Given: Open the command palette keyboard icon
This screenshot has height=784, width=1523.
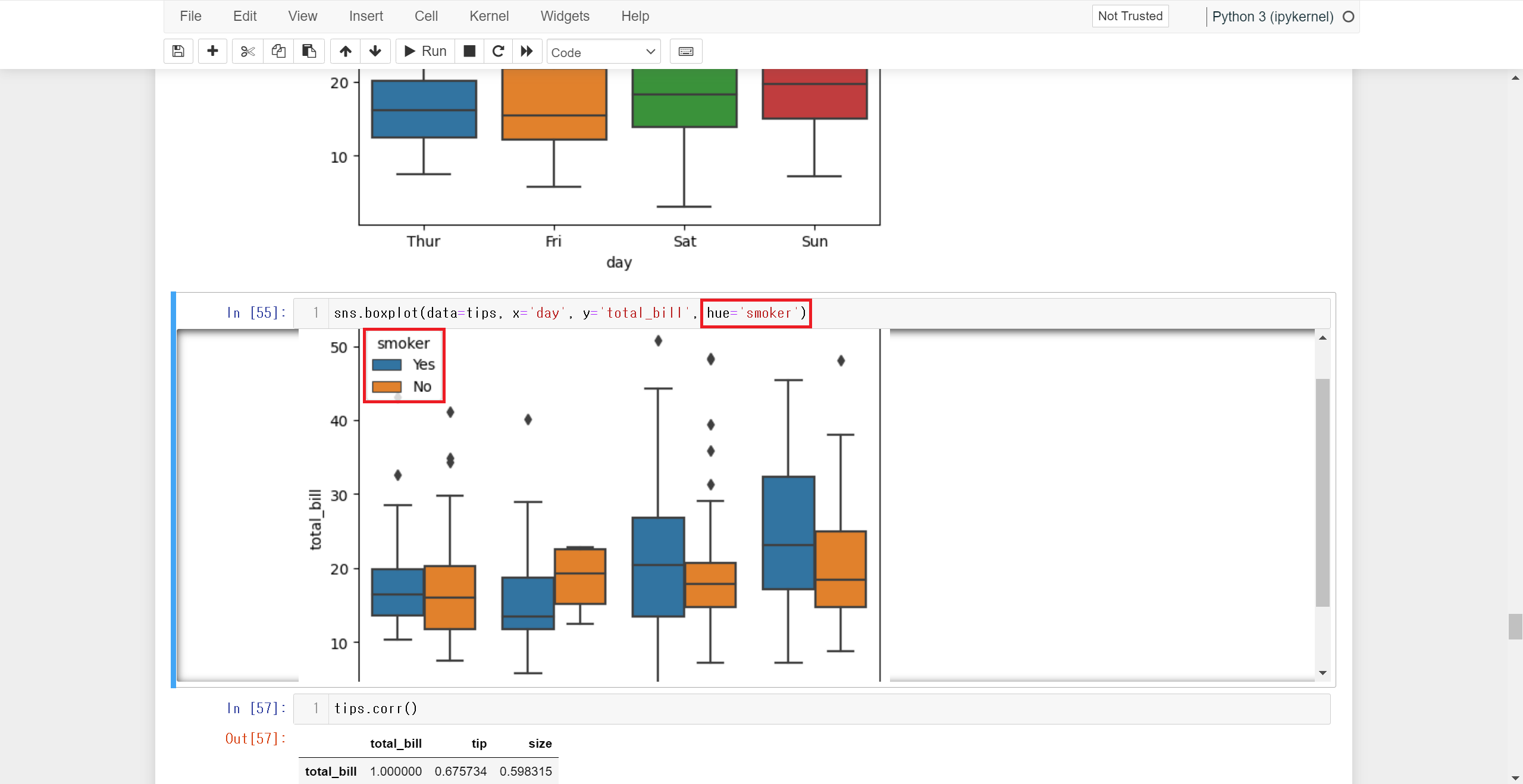Looking at the screenshot, I should pyautogui.click(x=685, y=51).
